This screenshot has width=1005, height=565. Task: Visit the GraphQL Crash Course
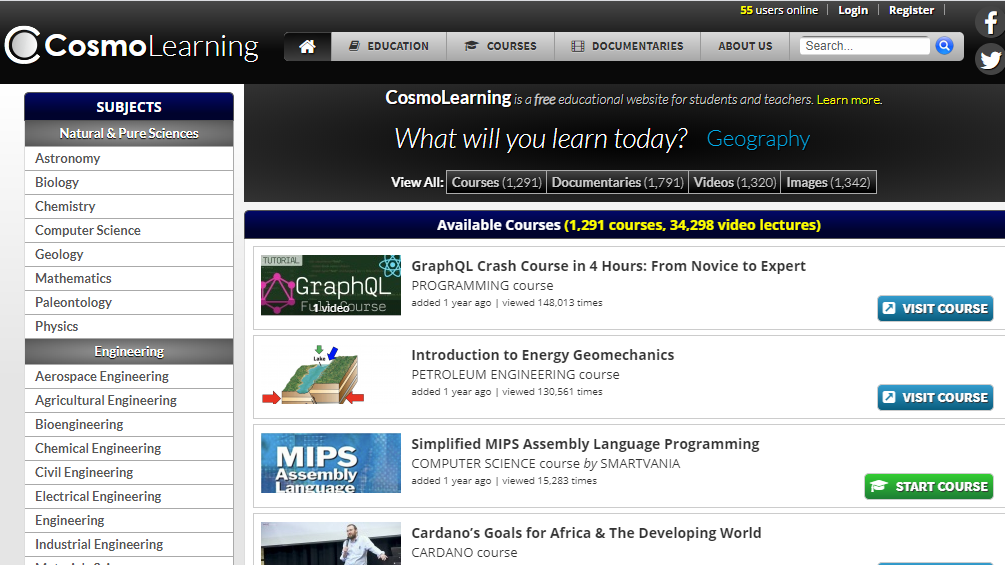point(935,308)
